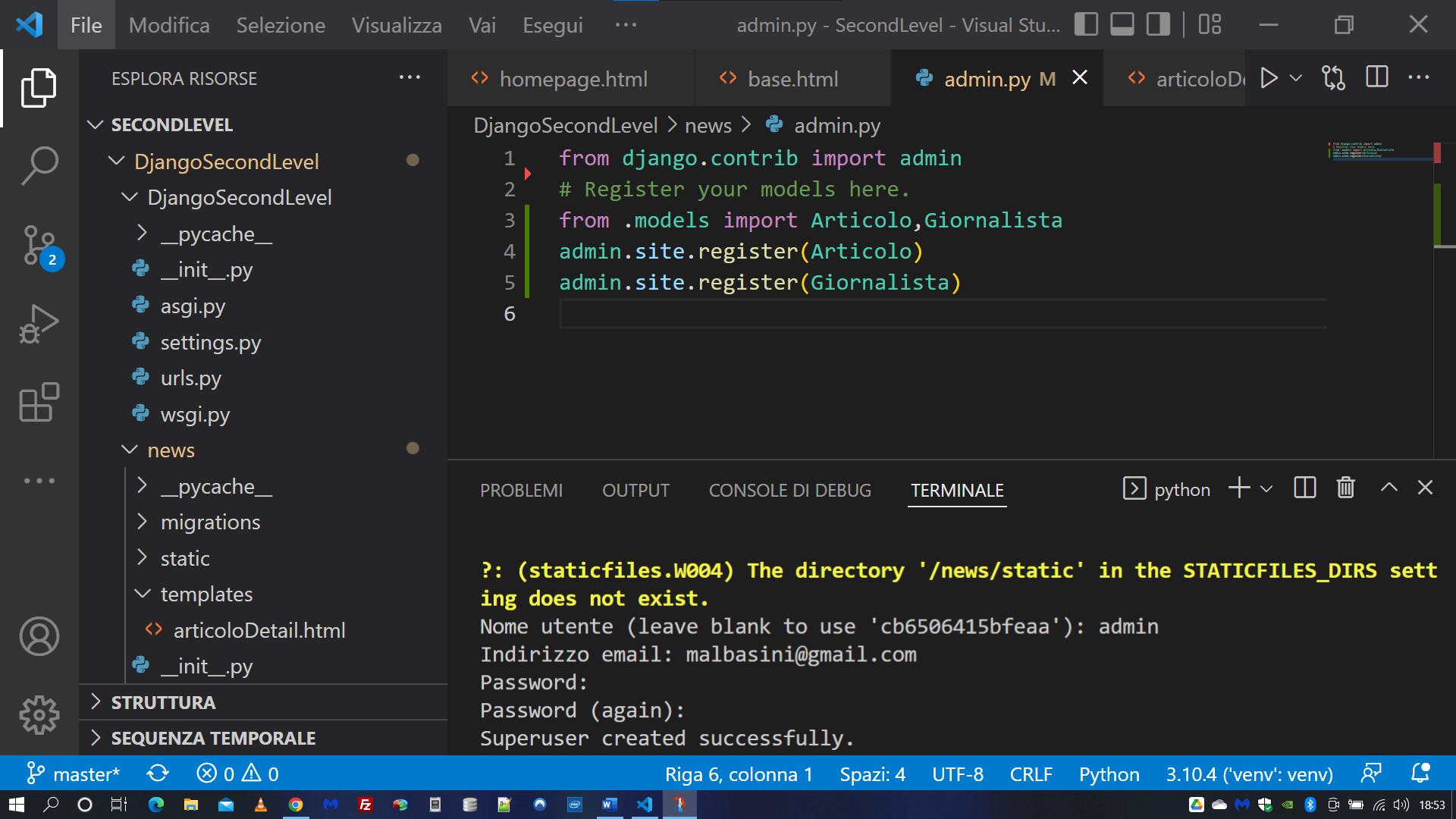Change the CRLF end-of-line sequence
This screenshot has height=819, width=1456.
tap(1031, 774)
